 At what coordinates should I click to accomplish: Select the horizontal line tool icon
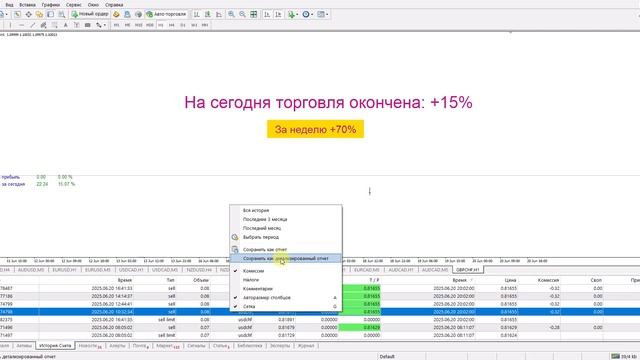point(21,25)
